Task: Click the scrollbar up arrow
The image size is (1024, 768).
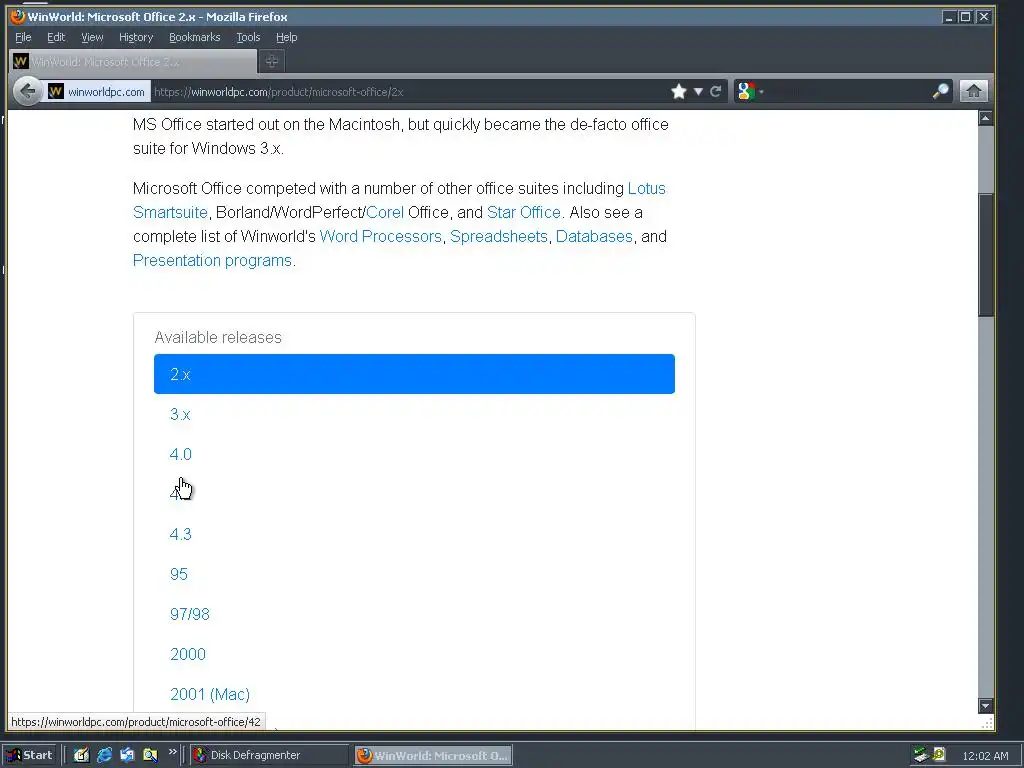Action: pos(985,118)
